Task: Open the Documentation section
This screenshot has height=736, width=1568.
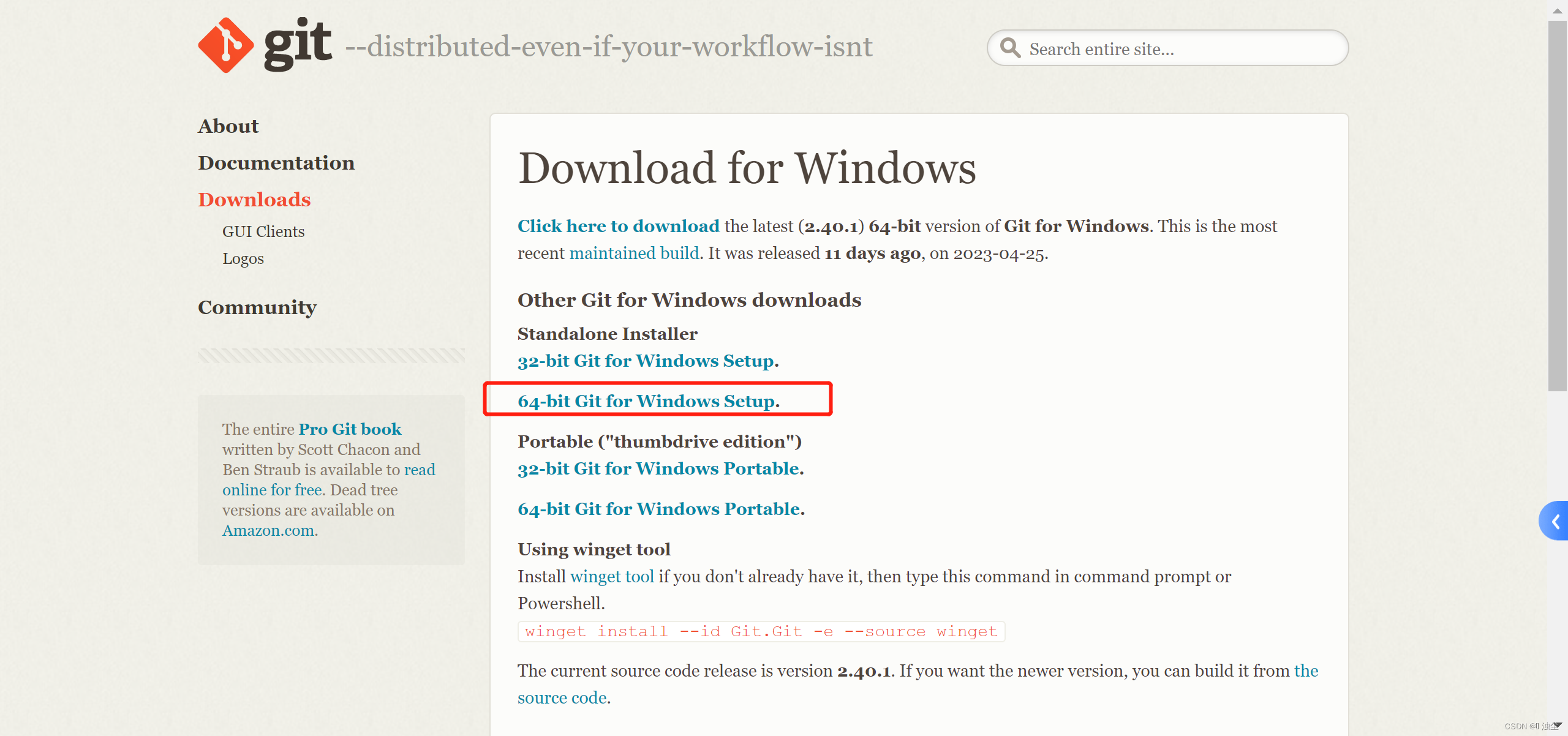Action: click(x=276, y=162)
